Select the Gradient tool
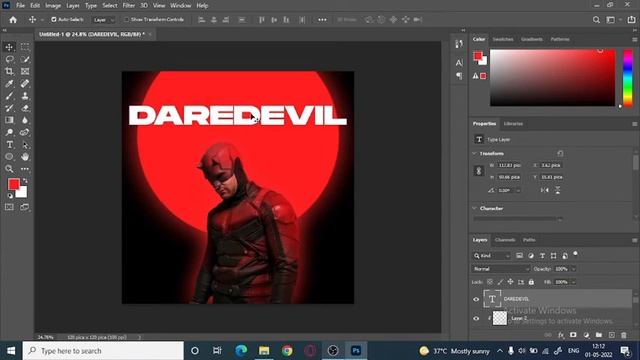This screenshot has height=360, width=640. (x=9, y=120)
